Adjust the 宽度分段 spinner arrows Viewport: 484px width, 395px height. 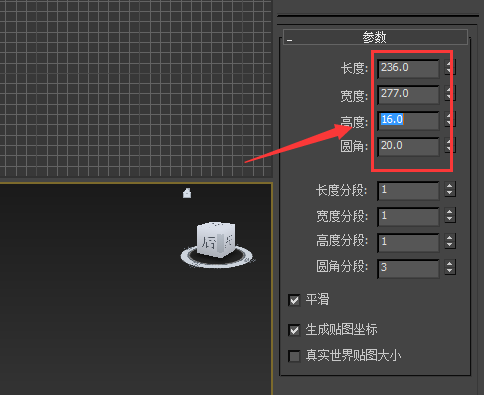click(450, 215)
